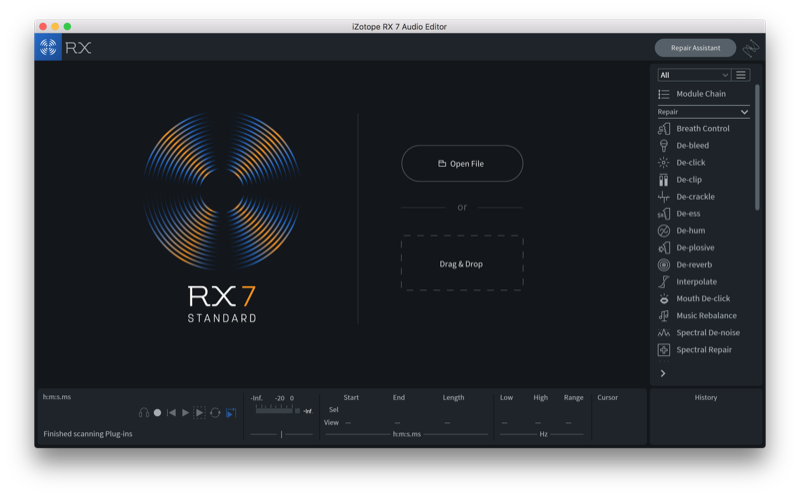
Task: Click the History panel header
Action: click(x=706, y=397)
